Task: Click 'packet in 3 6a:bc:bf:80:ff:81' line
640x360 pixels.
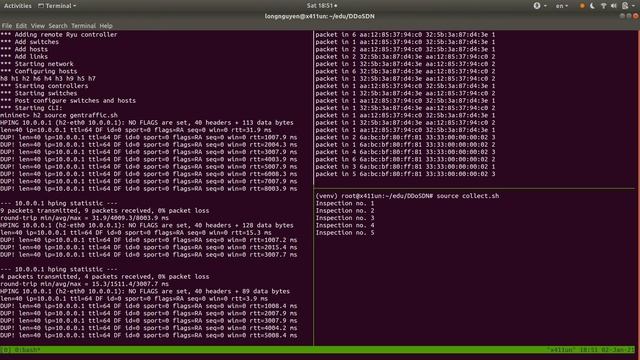Action: [x=405, y=167]
